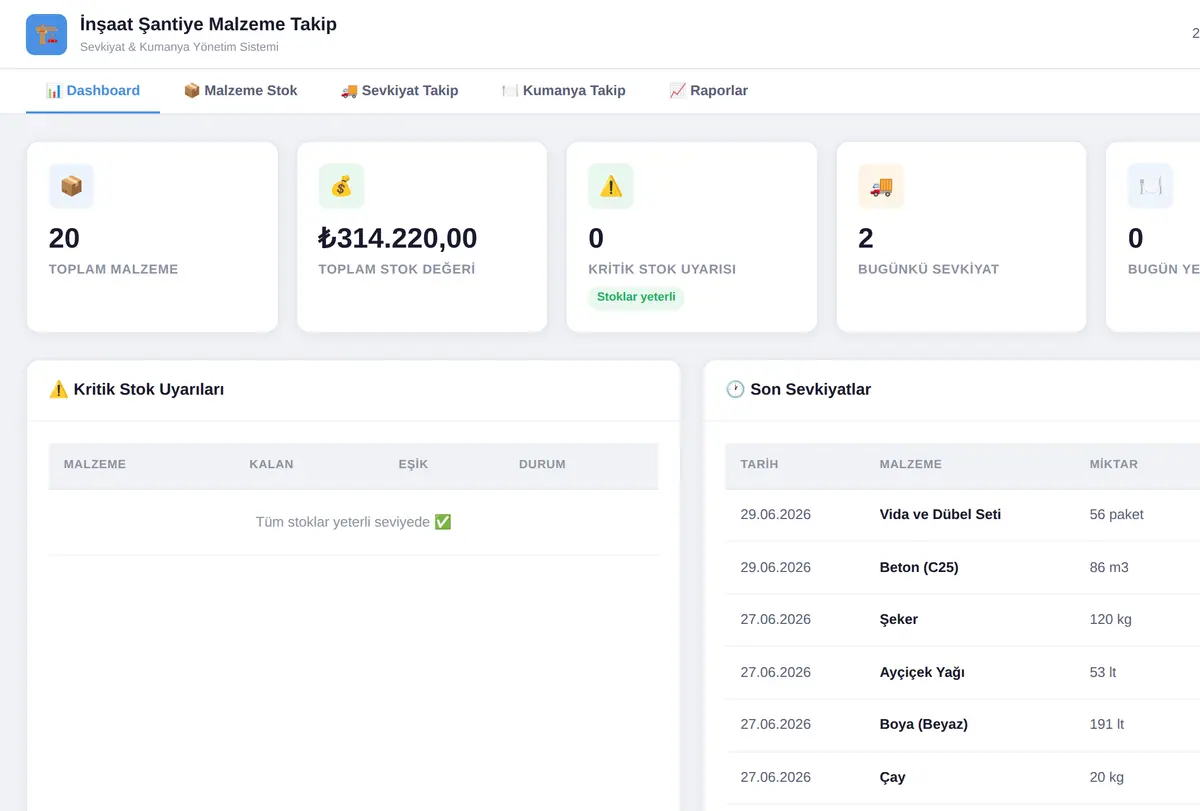Click the TOPLAM MALZEME card label
Screen dimensions: 1200x811
(x=113, y=269)
